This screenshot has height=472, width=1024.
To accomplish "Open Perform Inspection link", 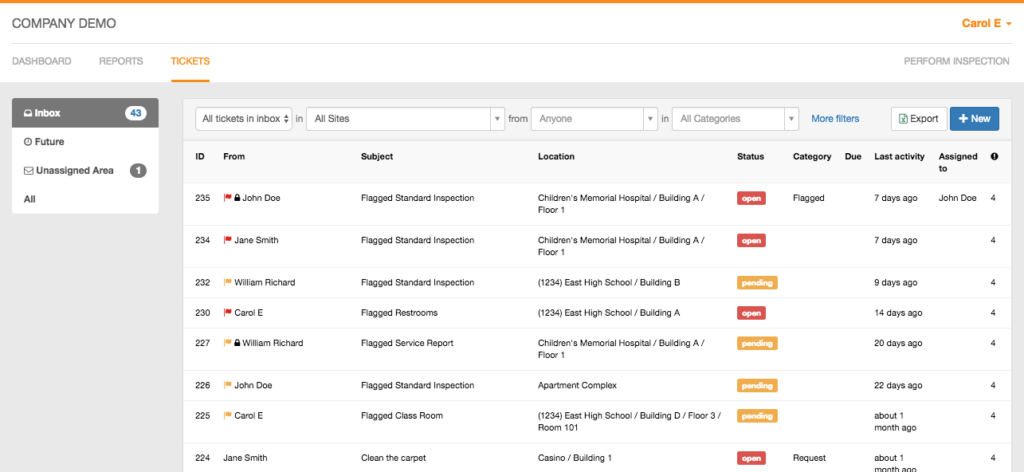I will 957,61.
